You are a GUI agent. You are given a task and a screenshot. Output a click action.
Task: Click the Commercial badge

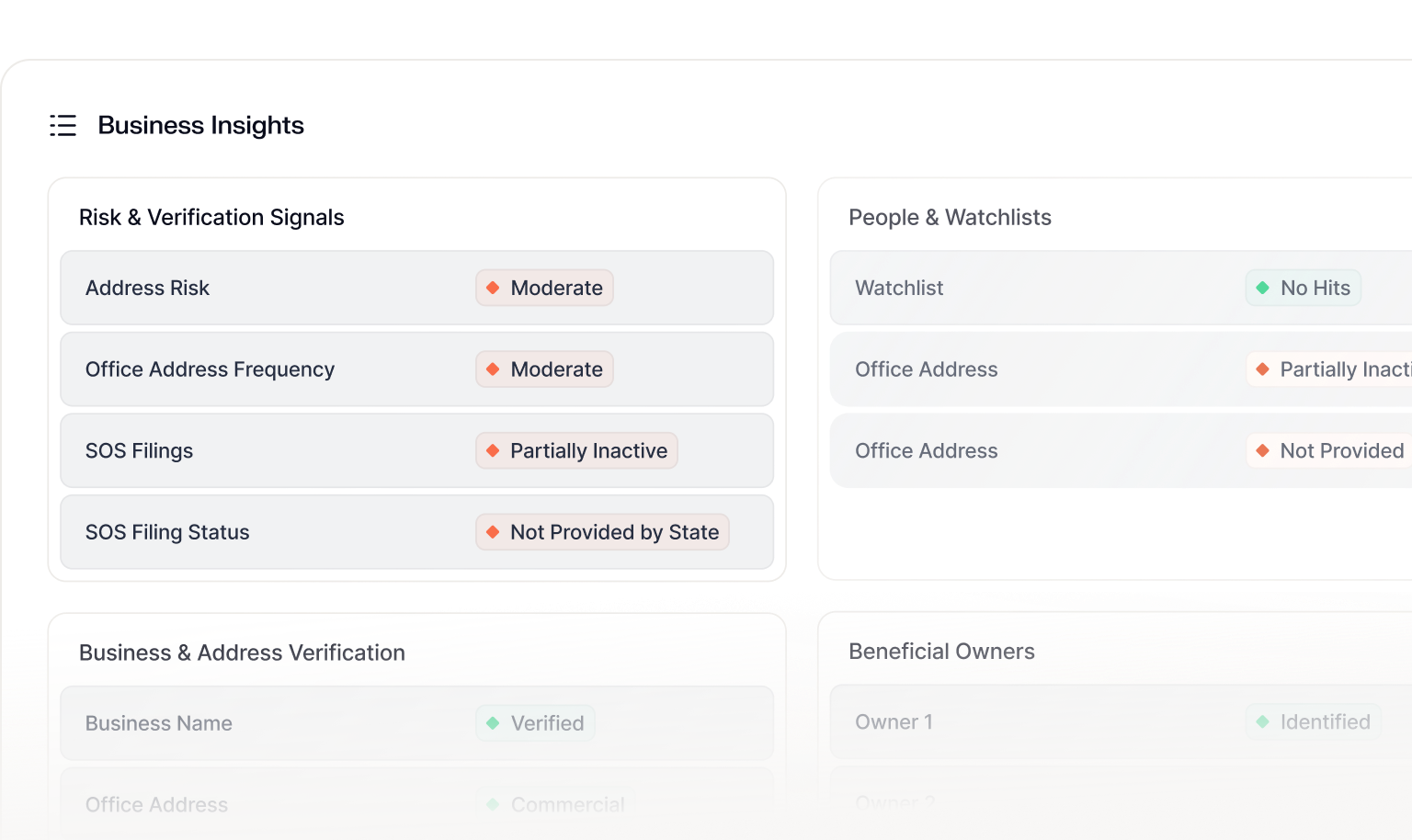556,805
